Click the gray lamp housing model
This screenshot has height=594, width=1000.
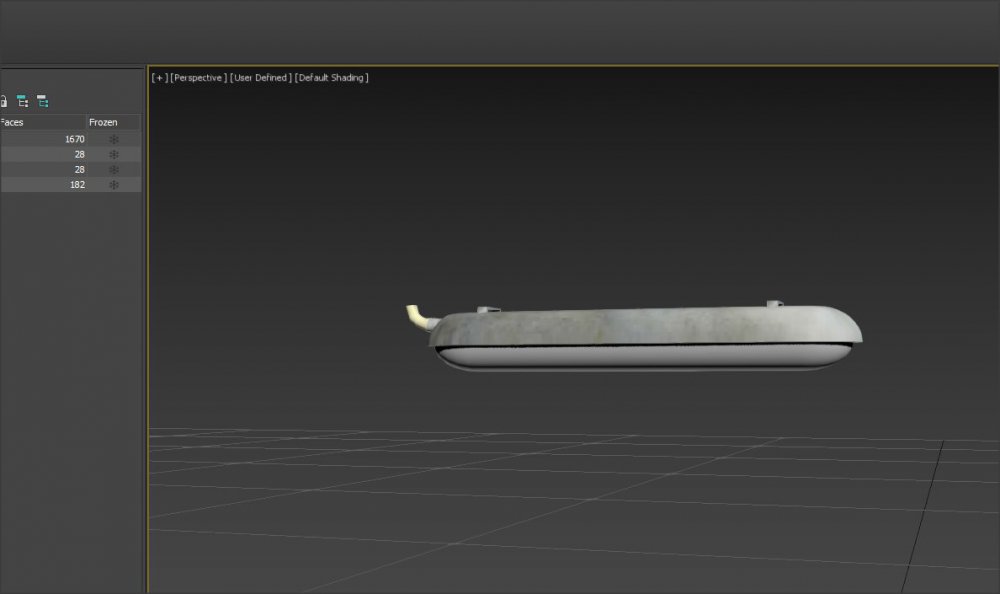640,326
